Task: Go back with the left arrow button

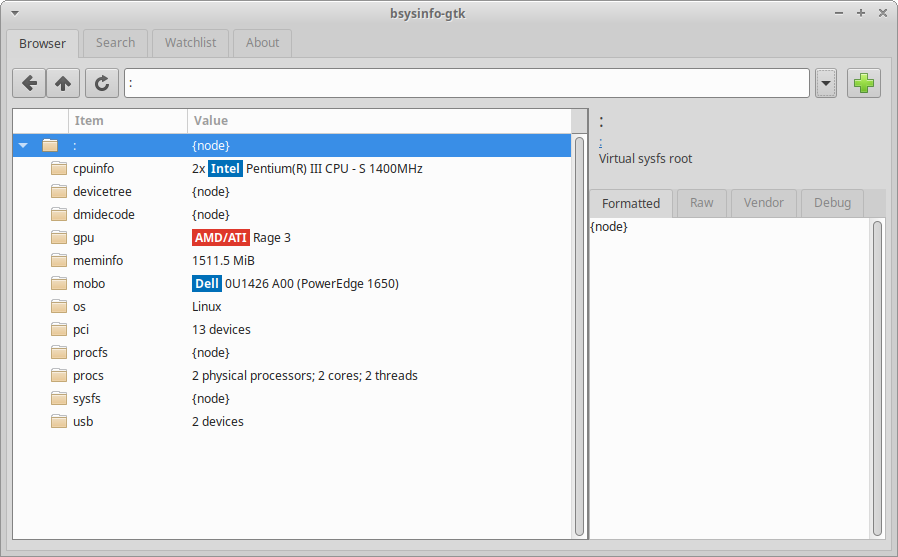Action: (29, 84)
